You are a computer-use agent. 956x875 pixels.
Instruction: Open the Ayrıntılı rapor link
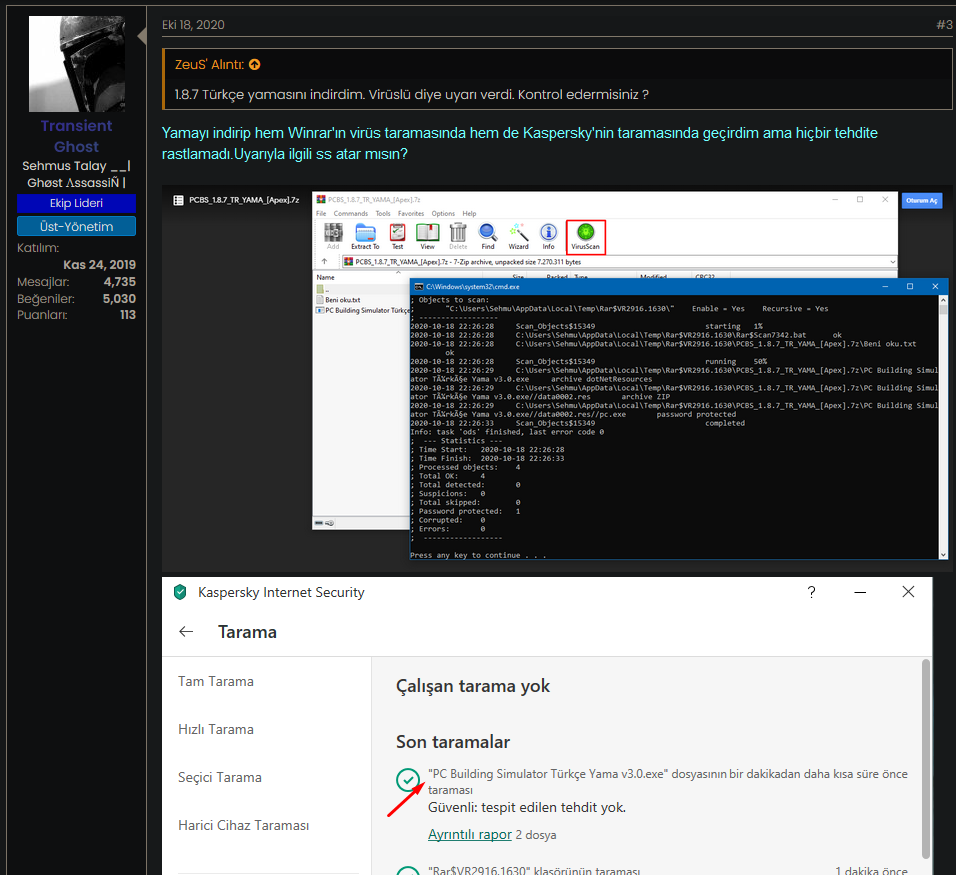469,834
